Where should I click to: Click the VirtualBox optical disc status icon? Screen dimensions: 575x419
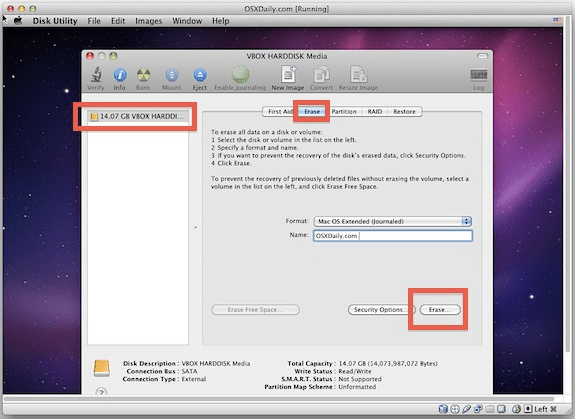[x=455, y=409]
